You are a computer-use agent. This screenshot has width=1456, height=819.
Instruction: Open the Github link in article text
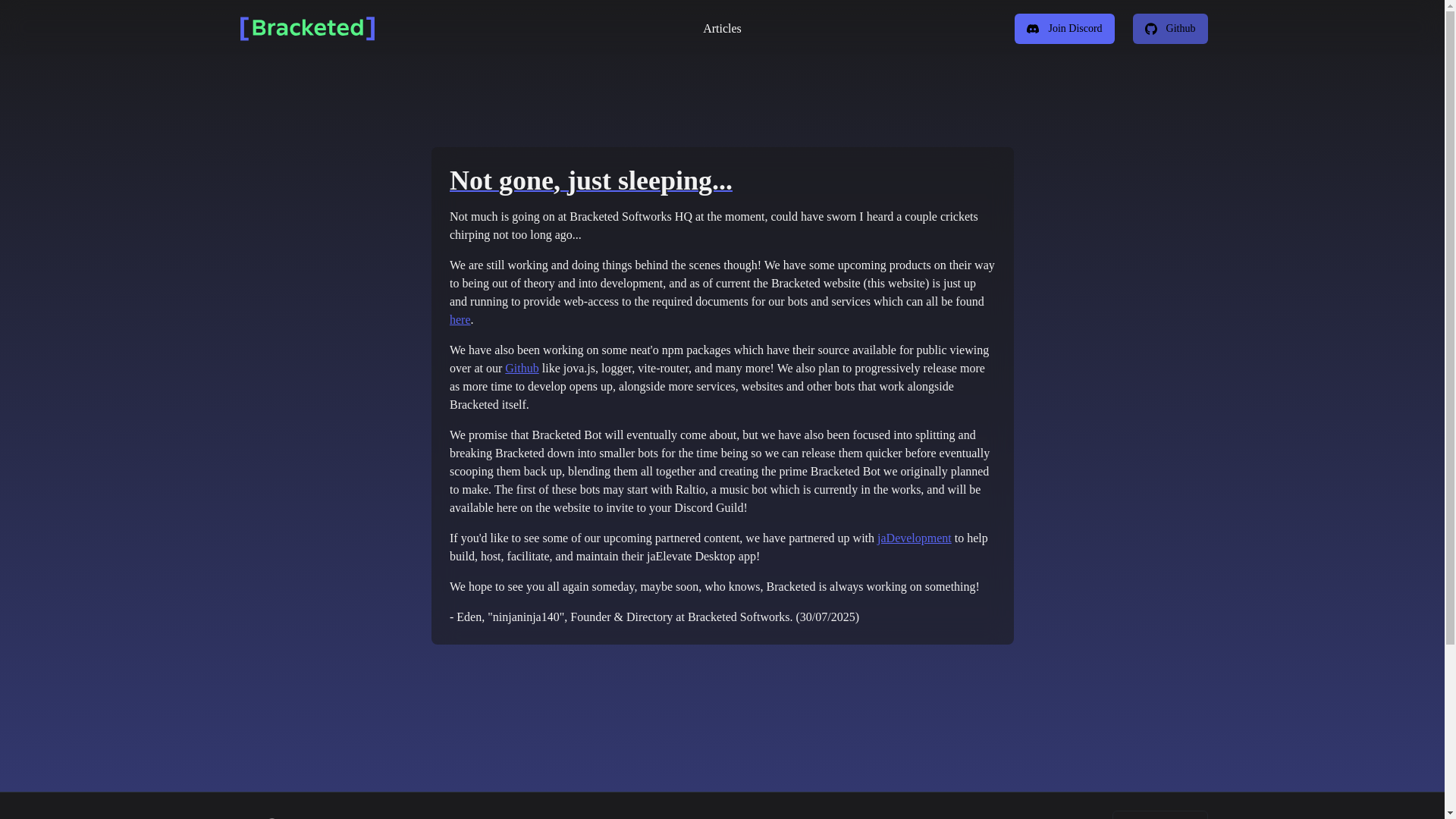[x=522, y=369]
